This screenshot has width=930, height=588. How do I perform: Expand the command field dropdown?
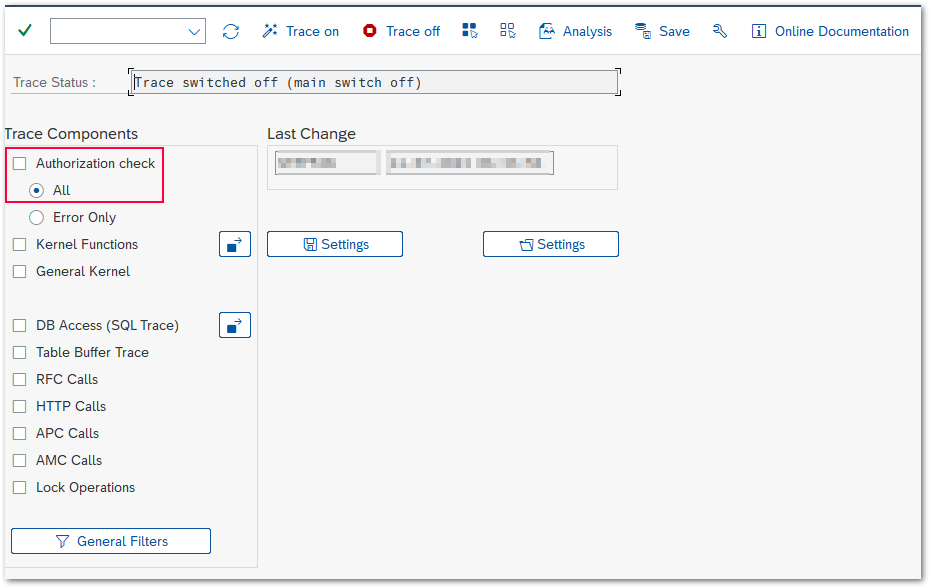194,32
